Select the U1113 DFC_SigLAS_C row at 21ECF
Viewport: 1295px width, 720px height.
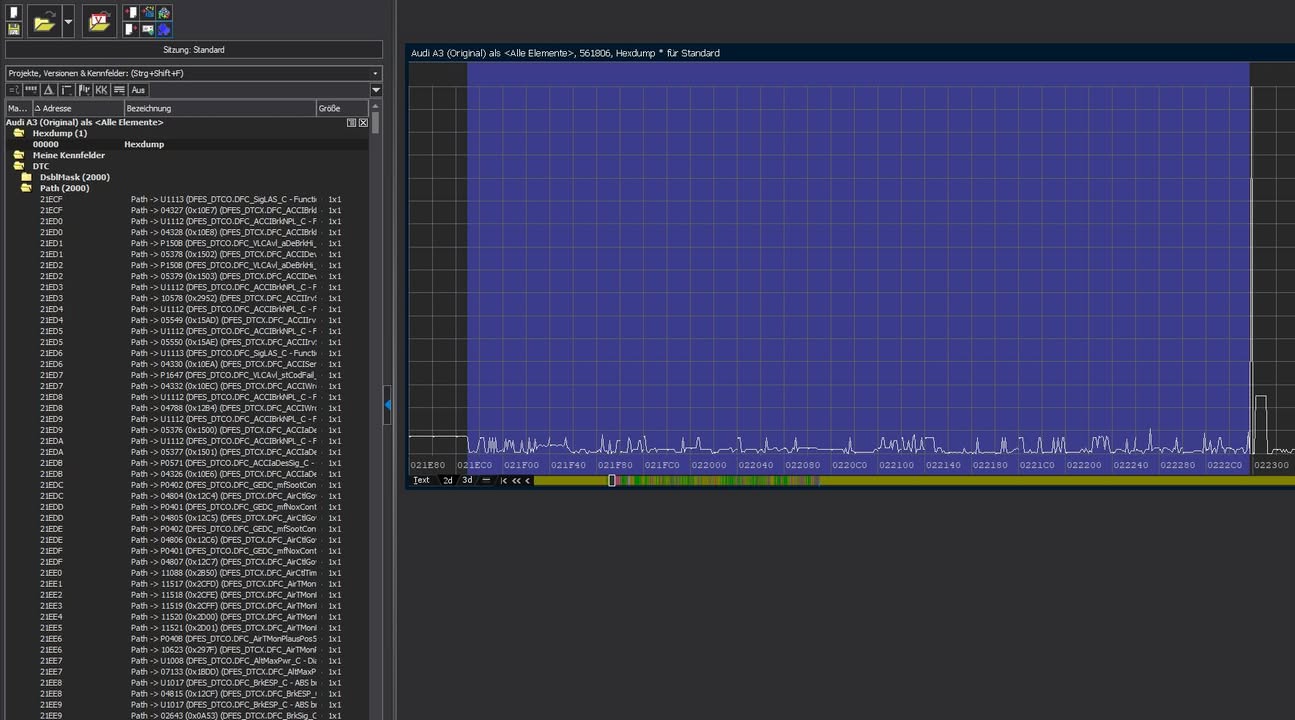[x=187, y=199]
